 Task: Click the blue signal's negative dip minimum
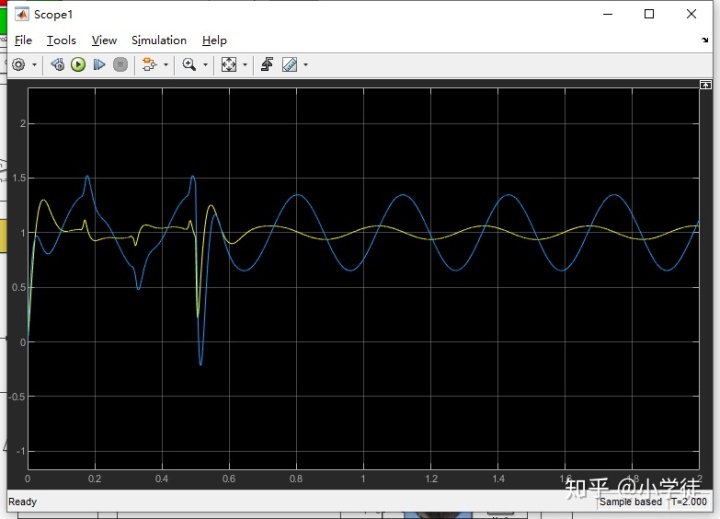click(x=201, y=364)
